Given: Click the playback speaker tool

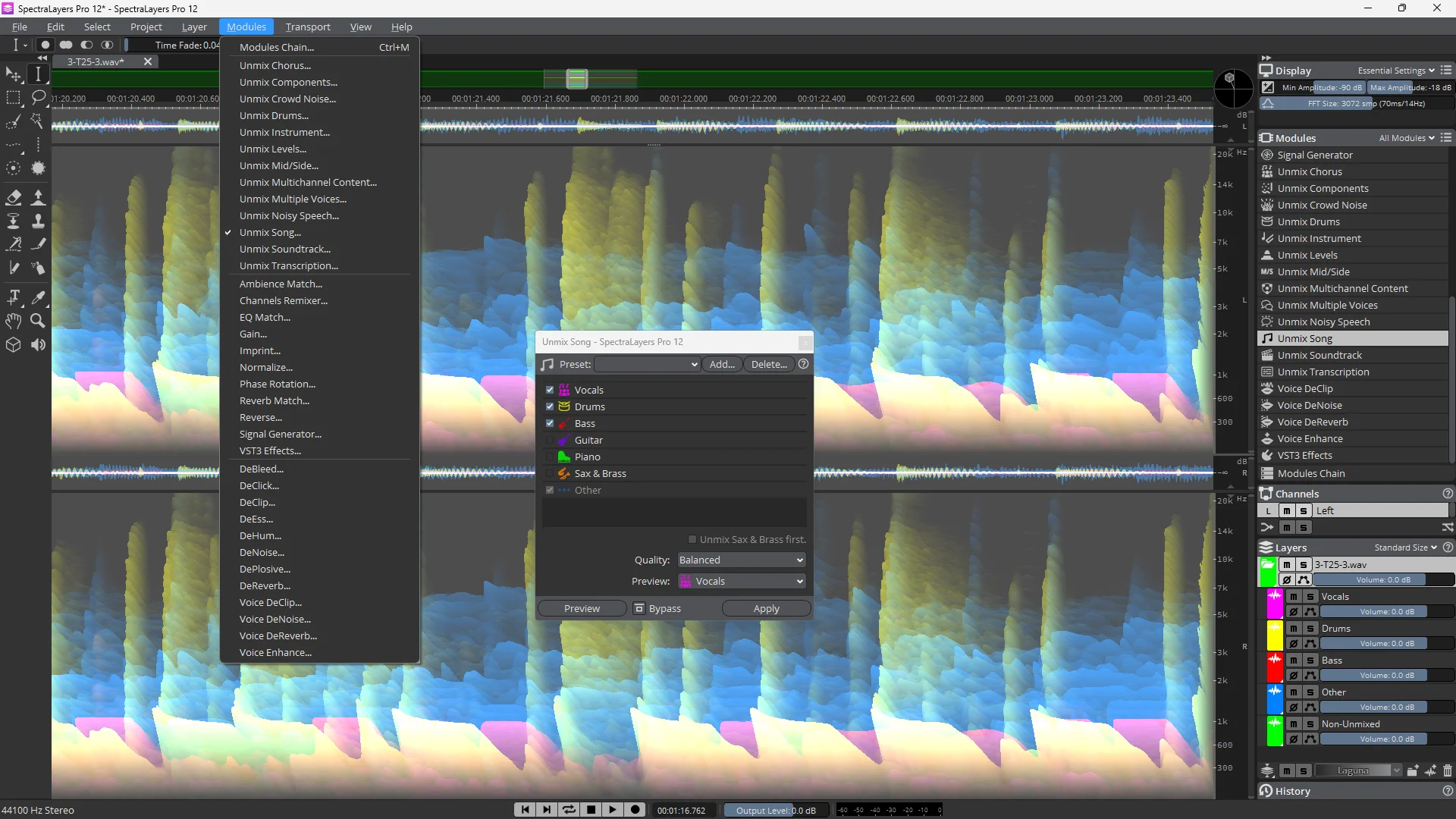Looking at the screenshot, I should pyautogui.click(x=38, y=345).
